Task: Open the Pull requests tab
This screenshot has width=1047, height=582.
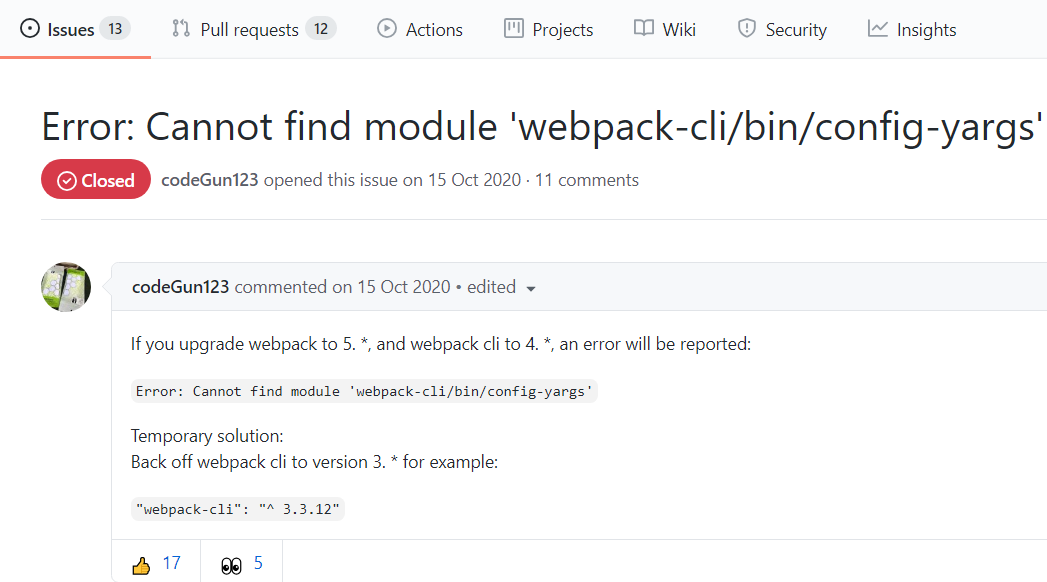Action: point(254,29)
